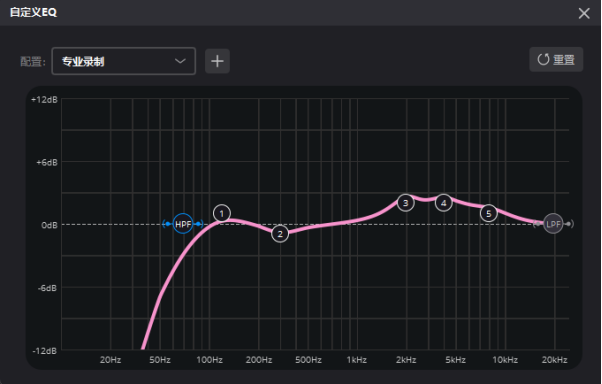The height and width of the screenshot is (384, 602).
Task: Click the circular reset arrow icon
Action: (543, 60)
